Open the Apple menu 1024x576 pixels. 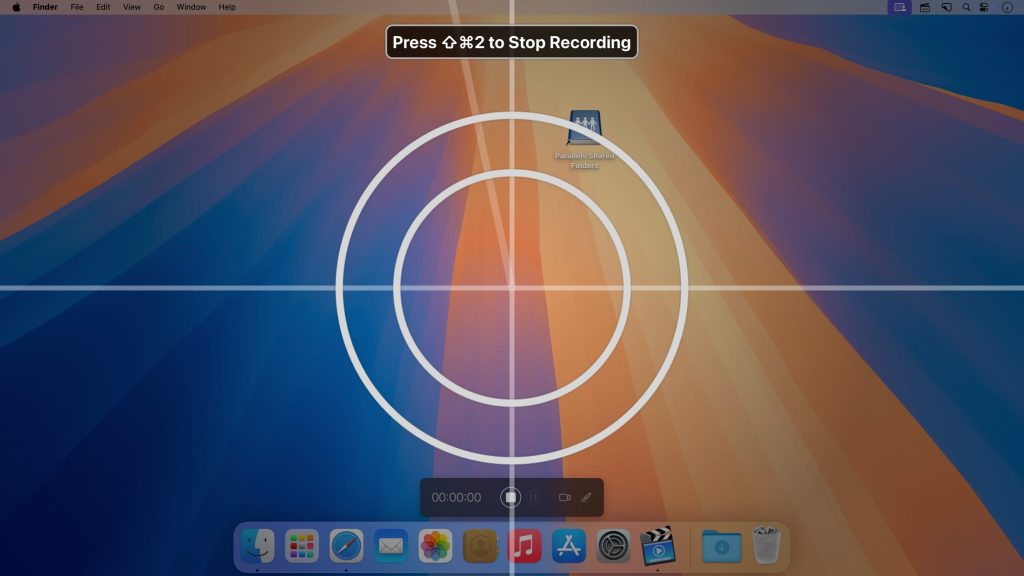16,7
